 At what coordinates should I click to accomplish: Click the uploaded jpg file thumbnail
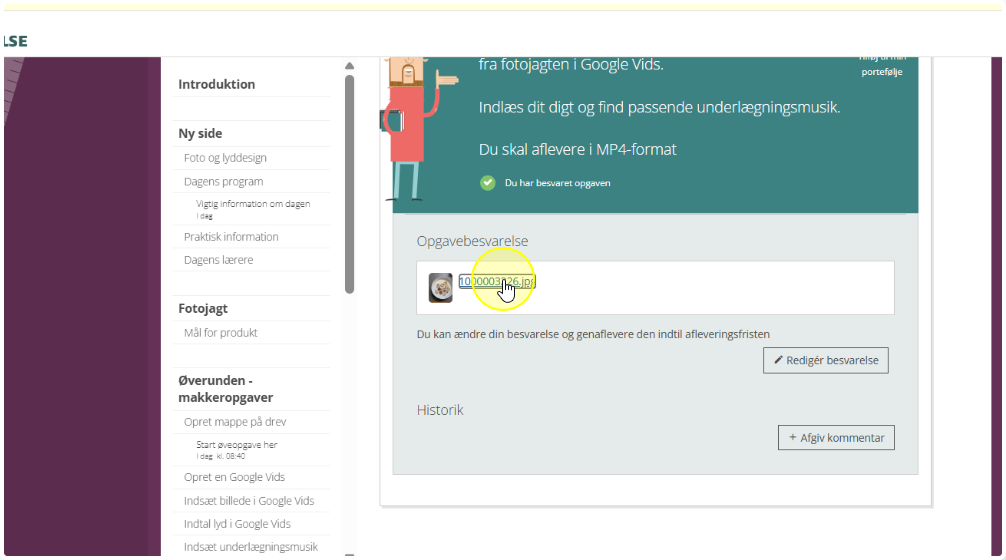(440, 288)
